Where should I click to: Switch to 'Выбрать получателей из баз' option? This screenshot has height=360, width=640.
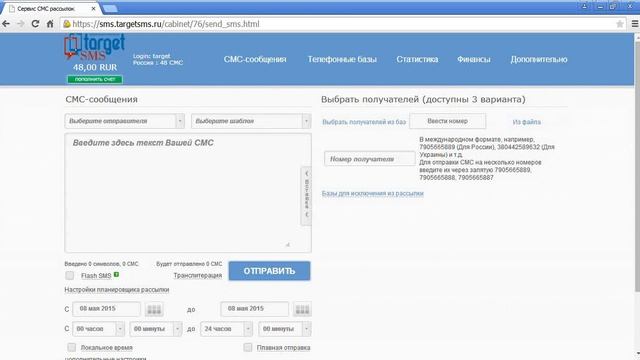coord(364,122)
